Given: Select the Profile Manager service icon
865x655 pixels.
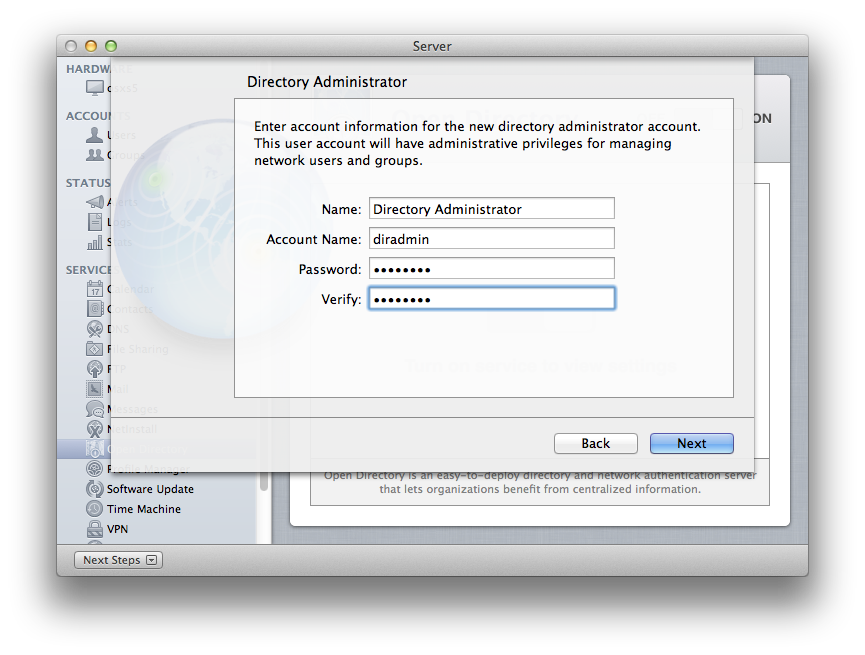Looking at the screenshot, I should coord(95,468).
